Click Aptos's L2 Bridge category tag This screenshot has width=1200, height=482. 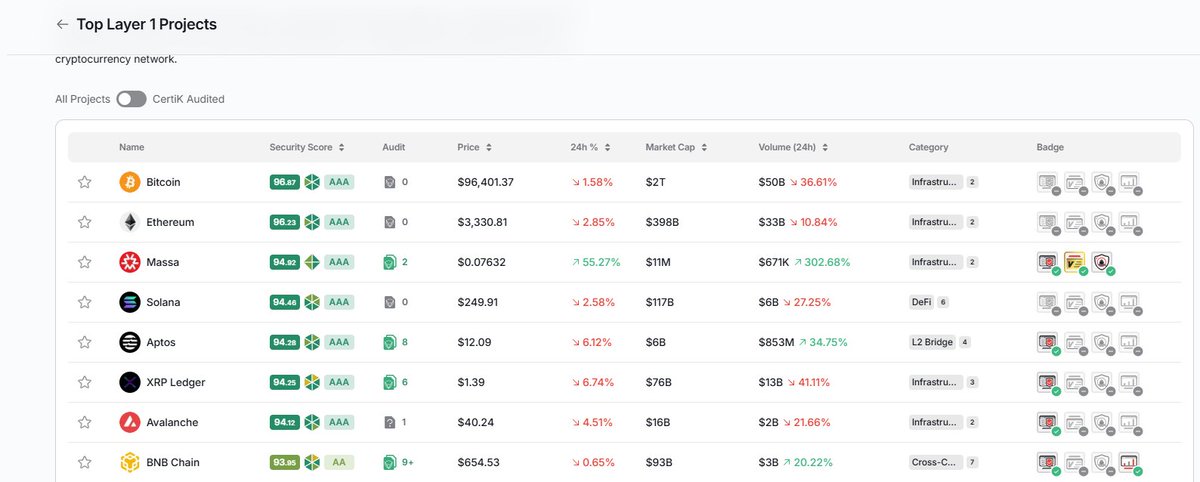pyautogui.click(x=932, y=342)
